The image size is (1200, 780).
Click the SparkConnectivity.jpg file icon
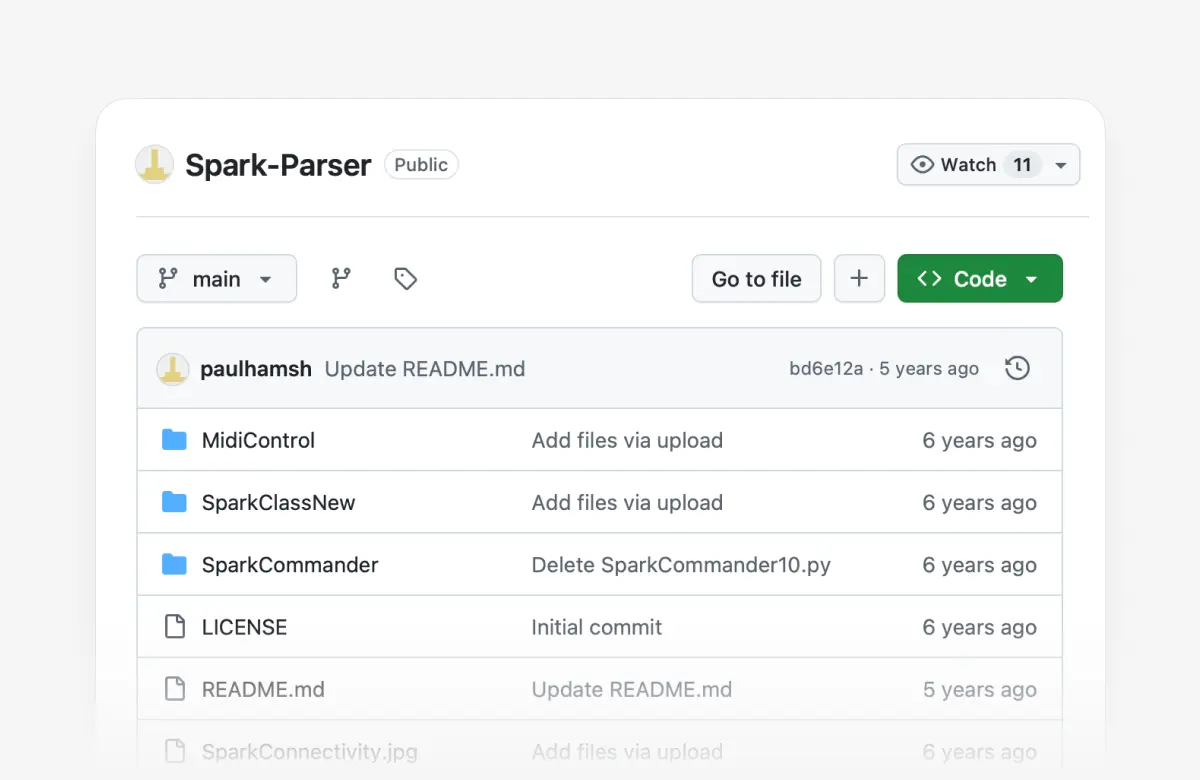pos(174,751)
